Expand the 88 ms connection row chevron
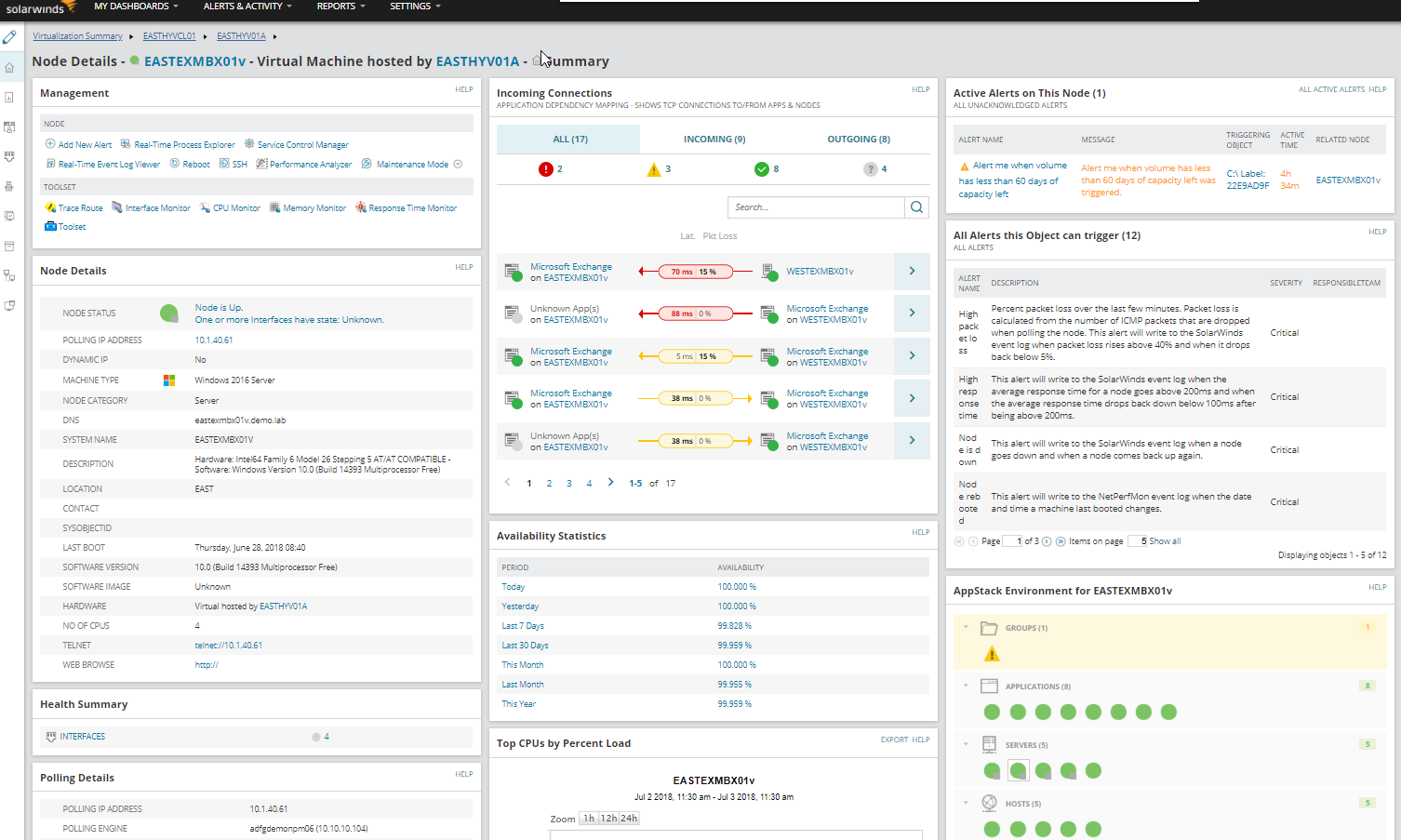The height and width of the screenshot is (840, 1401). [912, 313]
